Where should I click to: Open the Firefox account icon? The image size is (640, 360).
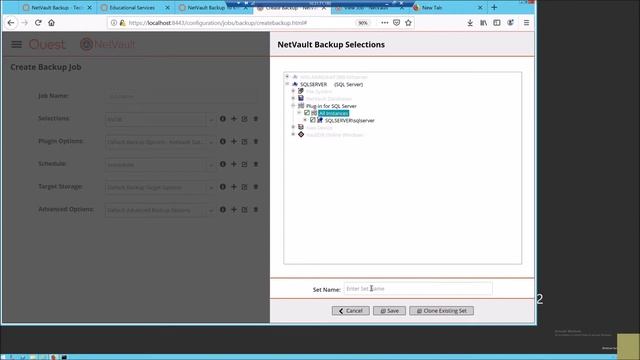[x=510, y=23]
